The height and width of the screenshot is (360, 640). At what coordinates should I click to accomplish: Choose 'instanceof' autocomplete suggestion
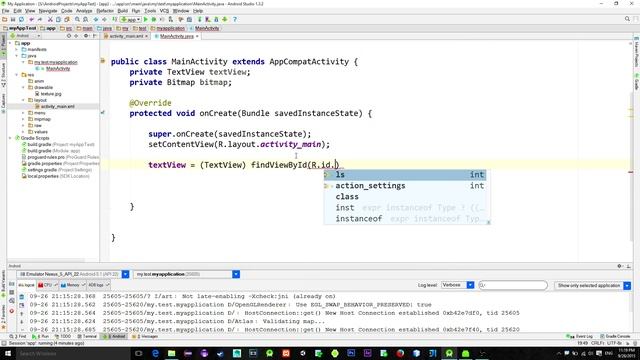point(405,219)
